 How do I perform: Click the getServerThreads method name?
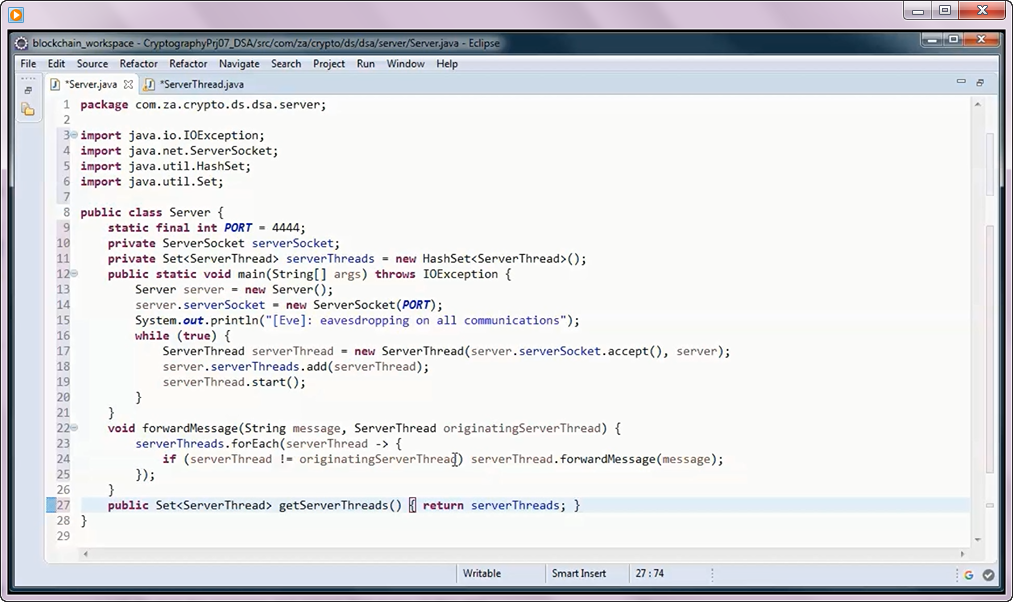tap(333, 505)
